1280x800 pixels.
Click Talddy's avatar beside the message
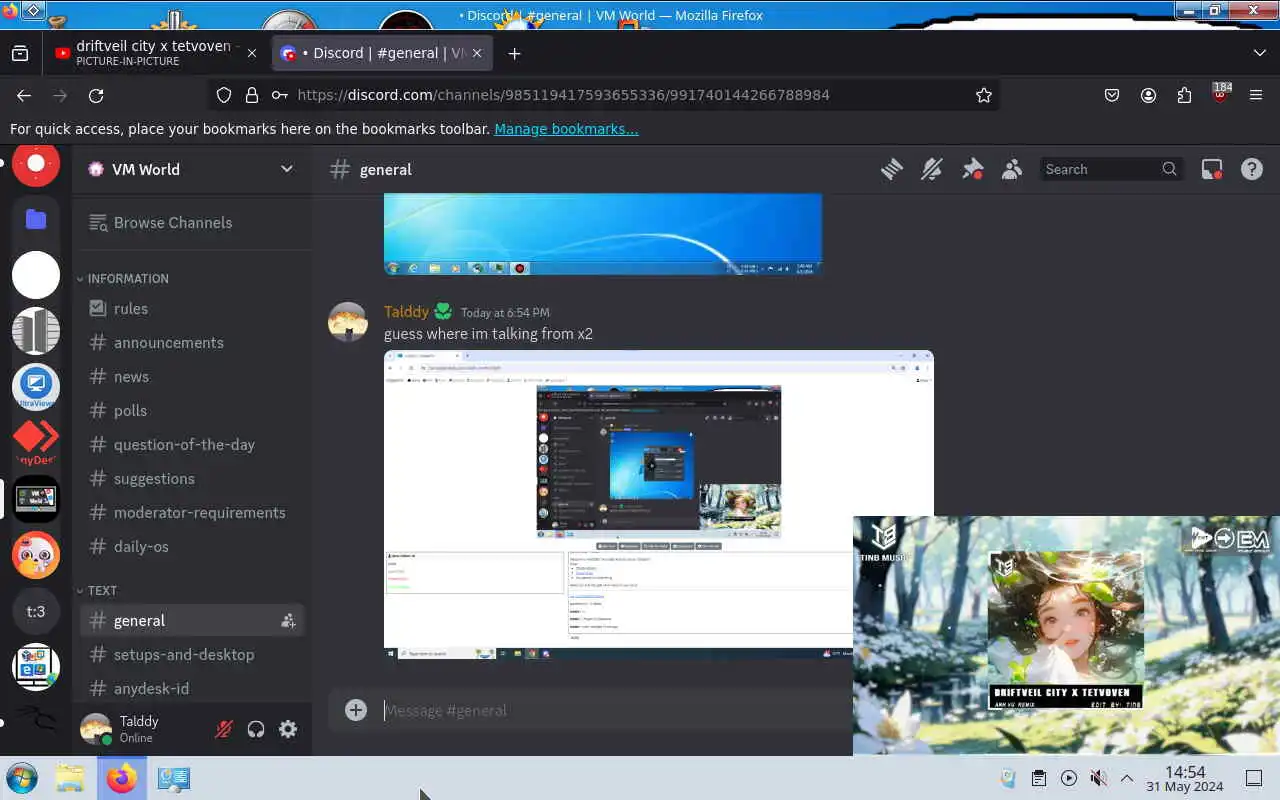pyautogui.click(x=348, y=322)
